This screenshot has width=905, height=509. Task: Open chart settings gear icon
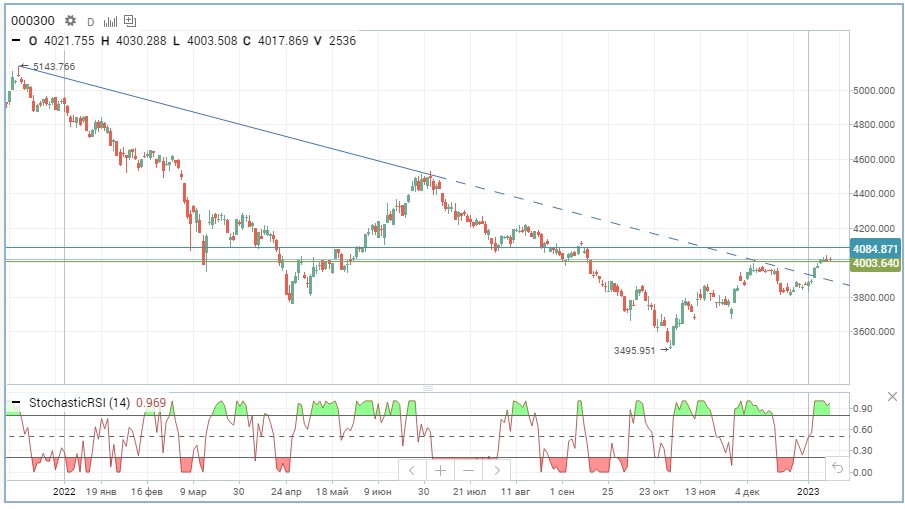point(70,20)
